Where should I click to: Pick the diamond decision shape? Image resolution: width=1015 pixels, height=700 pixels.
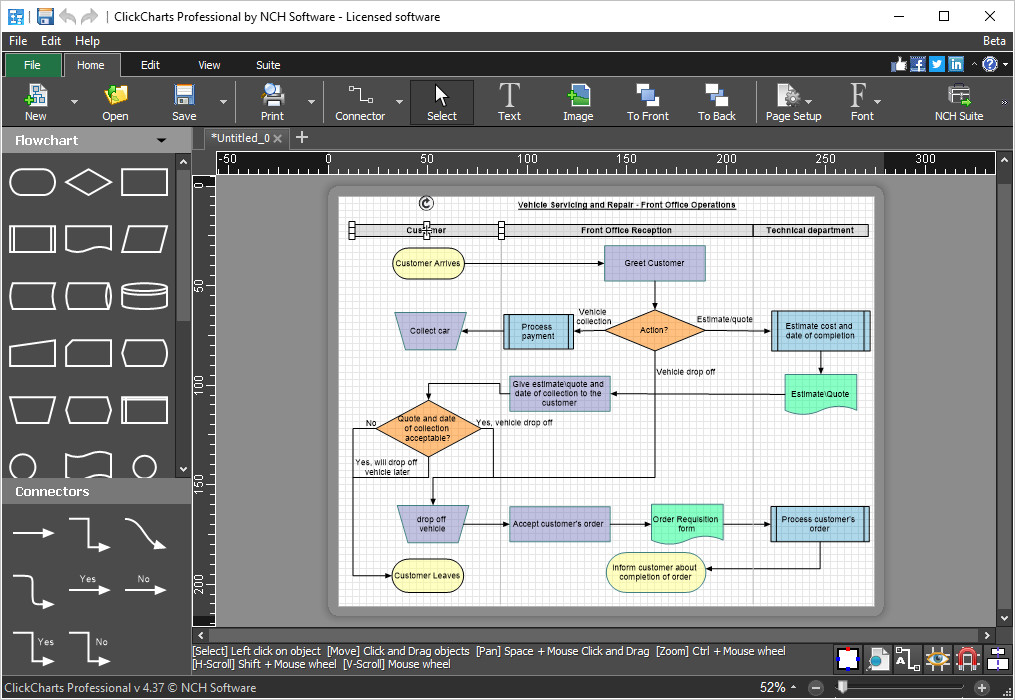coord(89,182)
